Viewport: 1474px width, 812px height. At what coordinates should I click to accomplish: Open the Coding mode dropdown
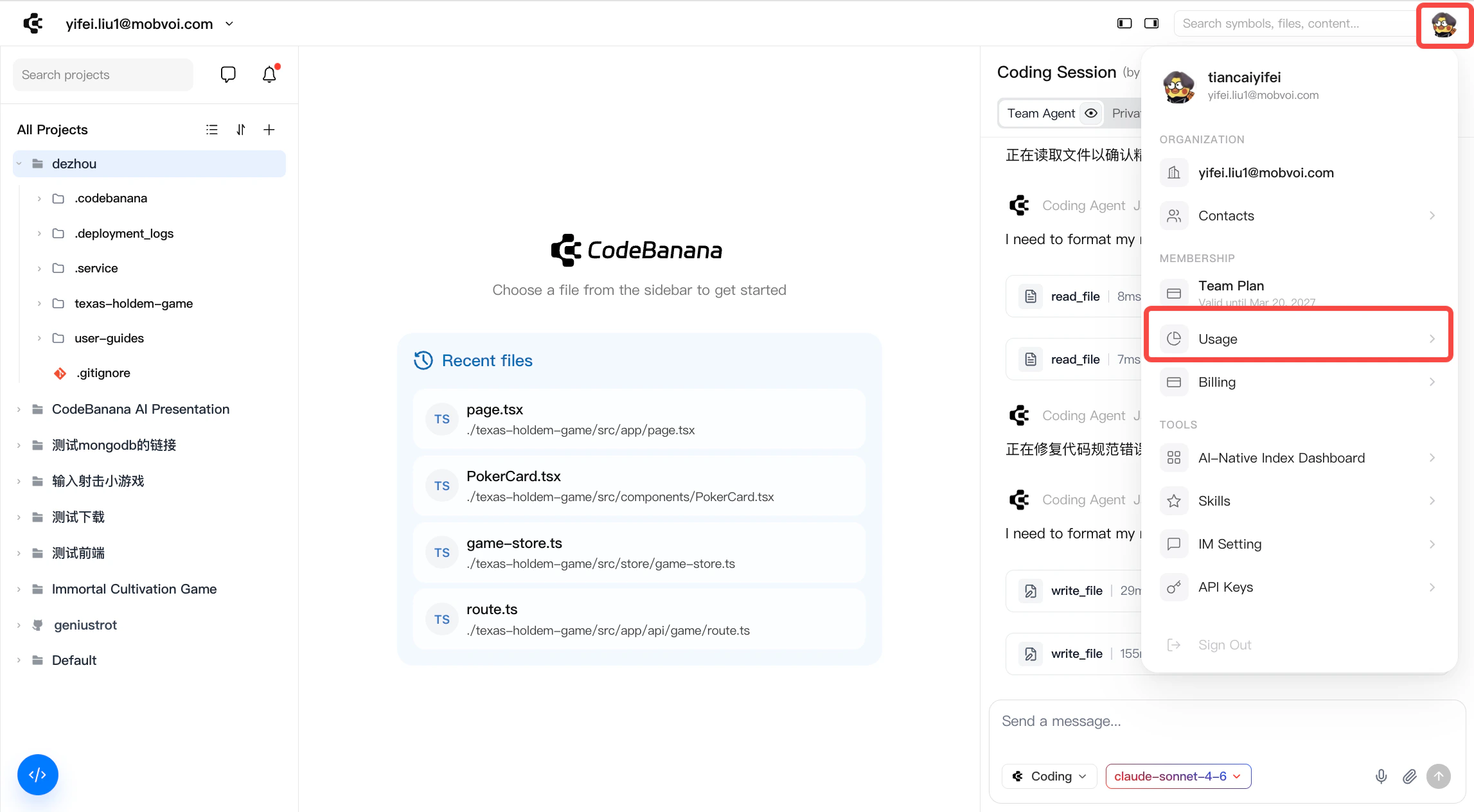[1050, 776]
